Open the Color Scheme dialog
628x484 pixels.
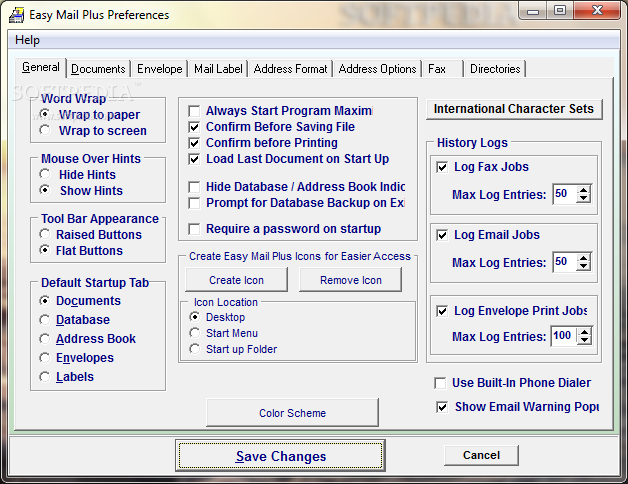tap(292, 413)
